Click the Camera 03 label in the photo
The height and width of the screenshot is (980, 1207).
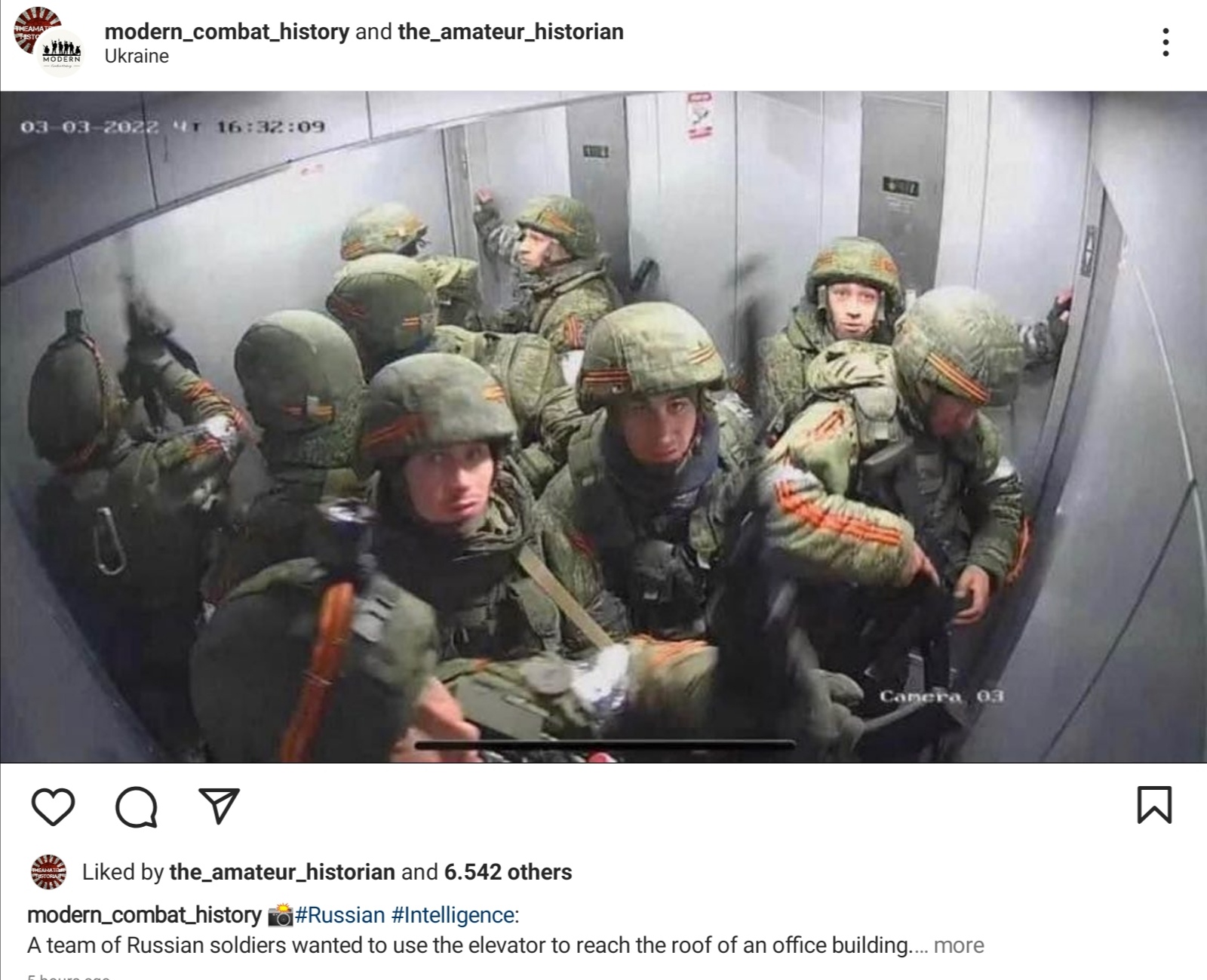tap(941, 696)
